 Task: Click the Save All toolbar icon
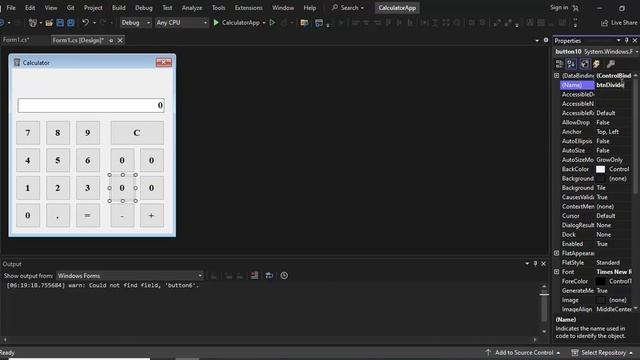pos(71,23)
